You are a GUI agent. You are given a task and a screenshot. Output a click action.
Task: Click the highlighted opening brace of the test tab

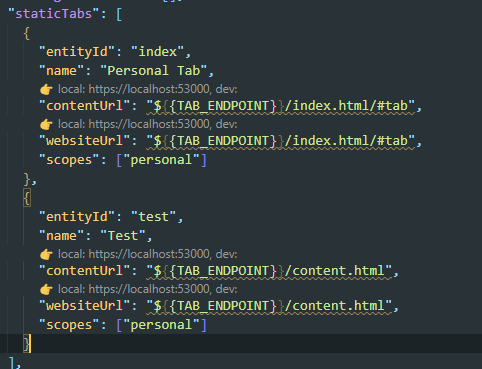[x=27, y=198]
